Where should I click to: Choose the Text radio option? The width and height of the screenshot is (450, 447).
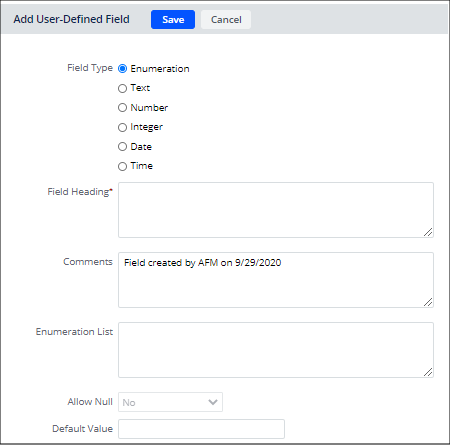(122, 88)
